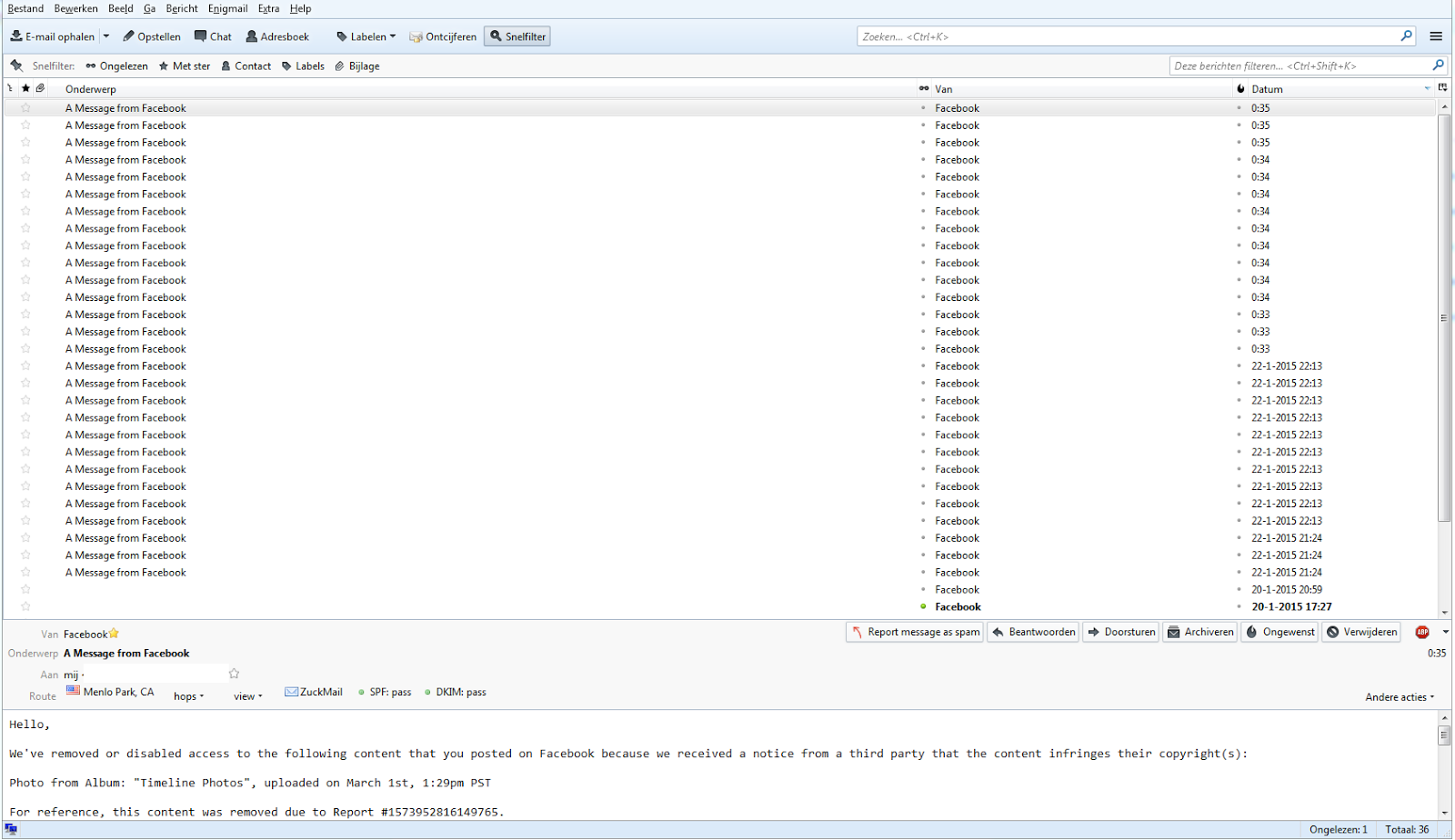The image size is (1455, 840).
Task: Toggle the Snelfilter bar button
Action: pyautogui.click(x=517, y=36)
